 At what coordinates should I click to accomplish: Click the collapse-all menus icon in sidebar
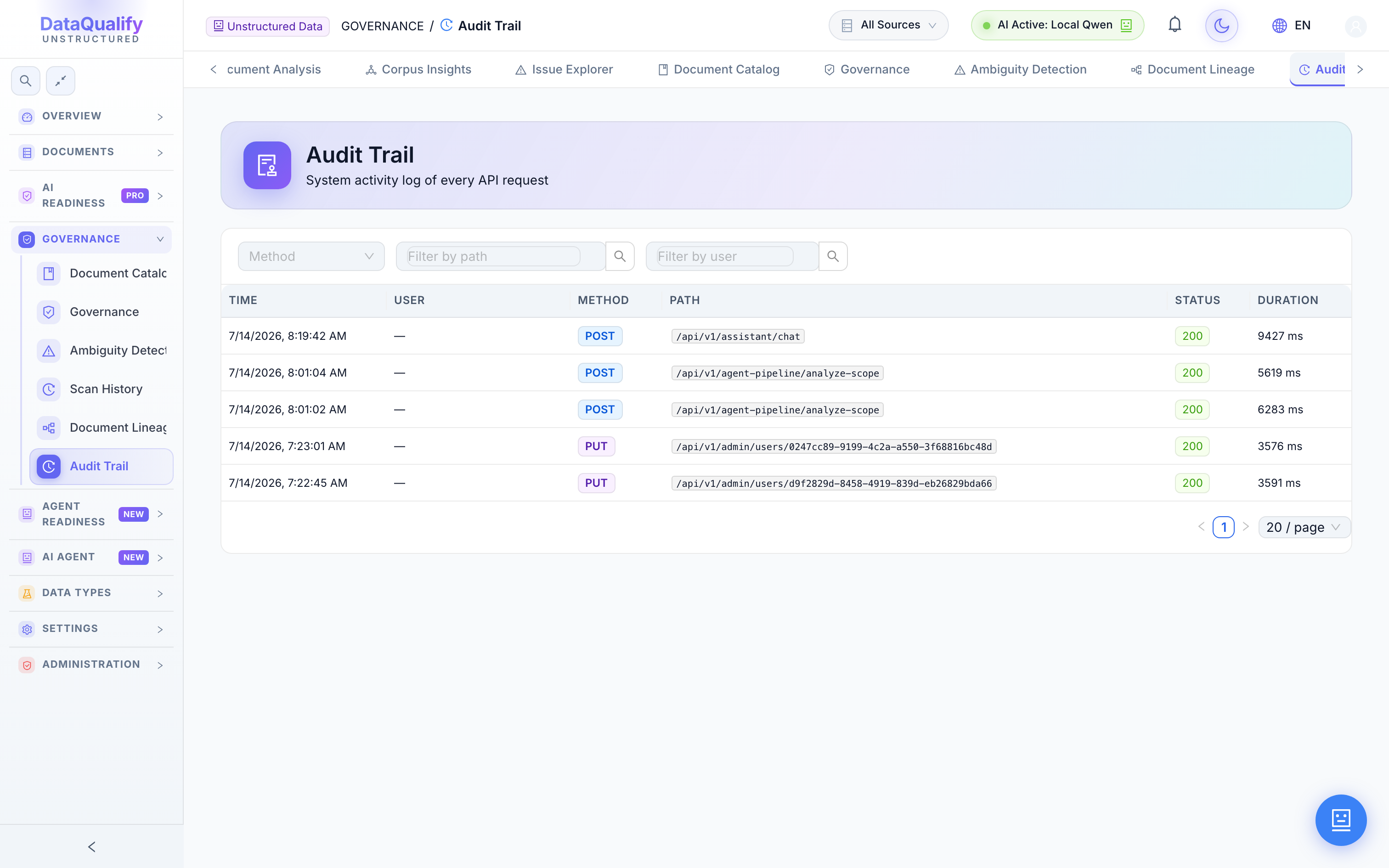pyautogui.click(x=60, y=81)
